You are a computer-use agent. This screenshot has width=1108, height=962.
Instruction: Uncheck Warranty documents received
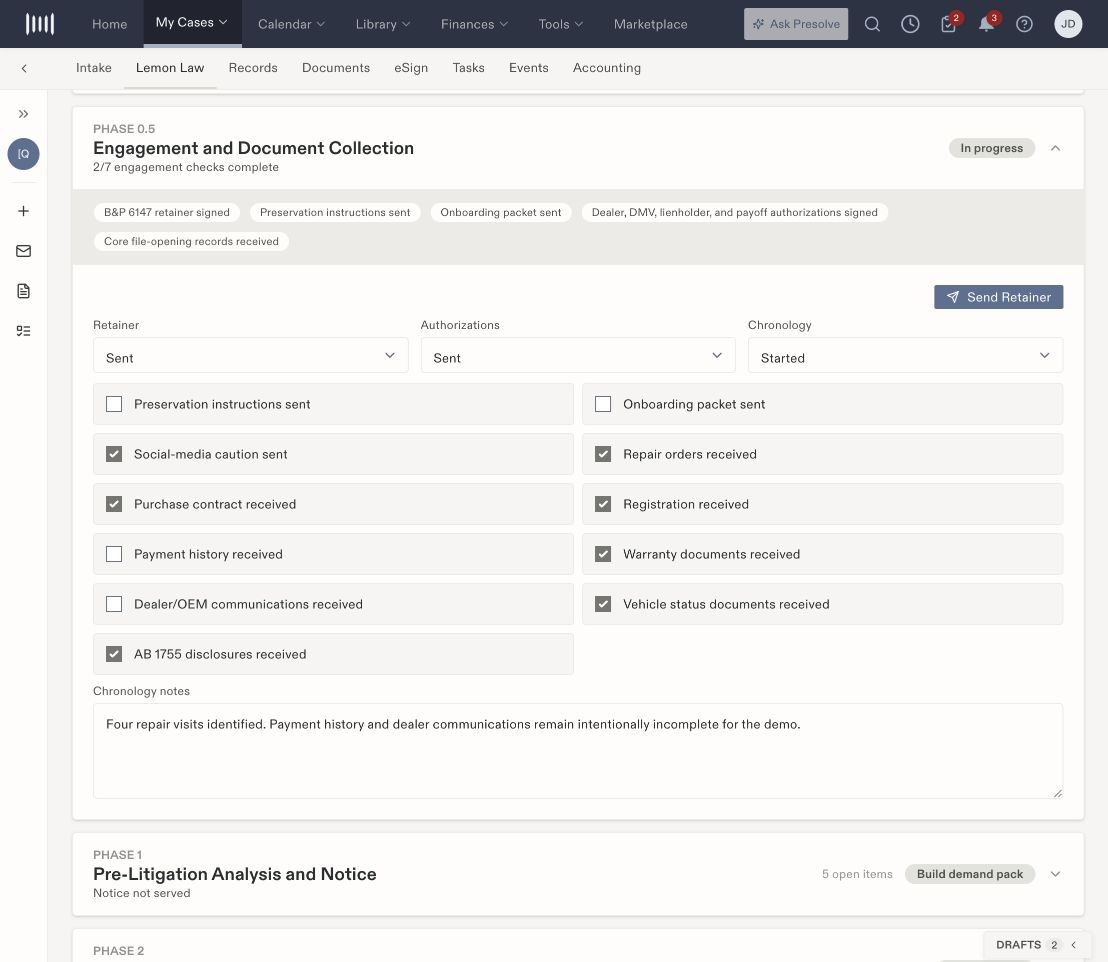click(603, 554)
